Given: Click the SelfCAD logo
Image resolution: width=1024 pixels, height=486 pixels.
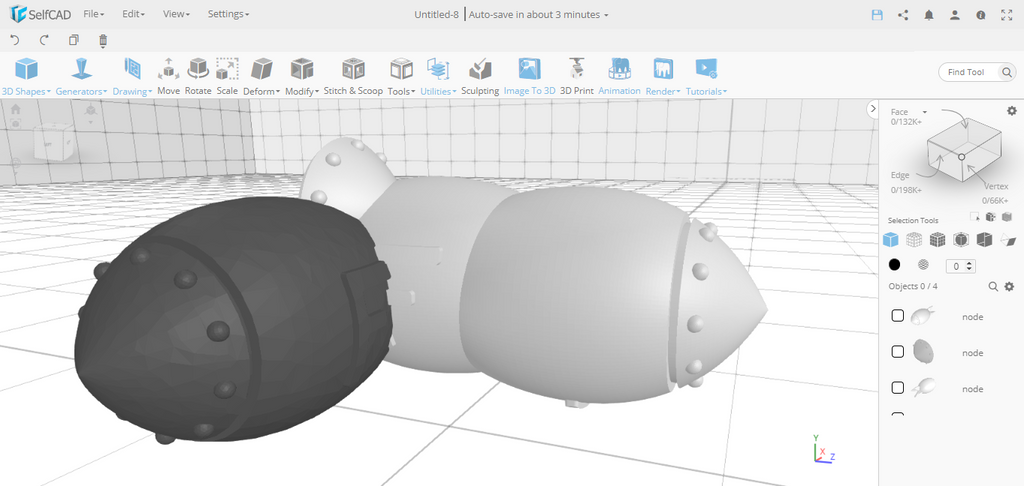Looking at the screenshot, I should (40, 14).
